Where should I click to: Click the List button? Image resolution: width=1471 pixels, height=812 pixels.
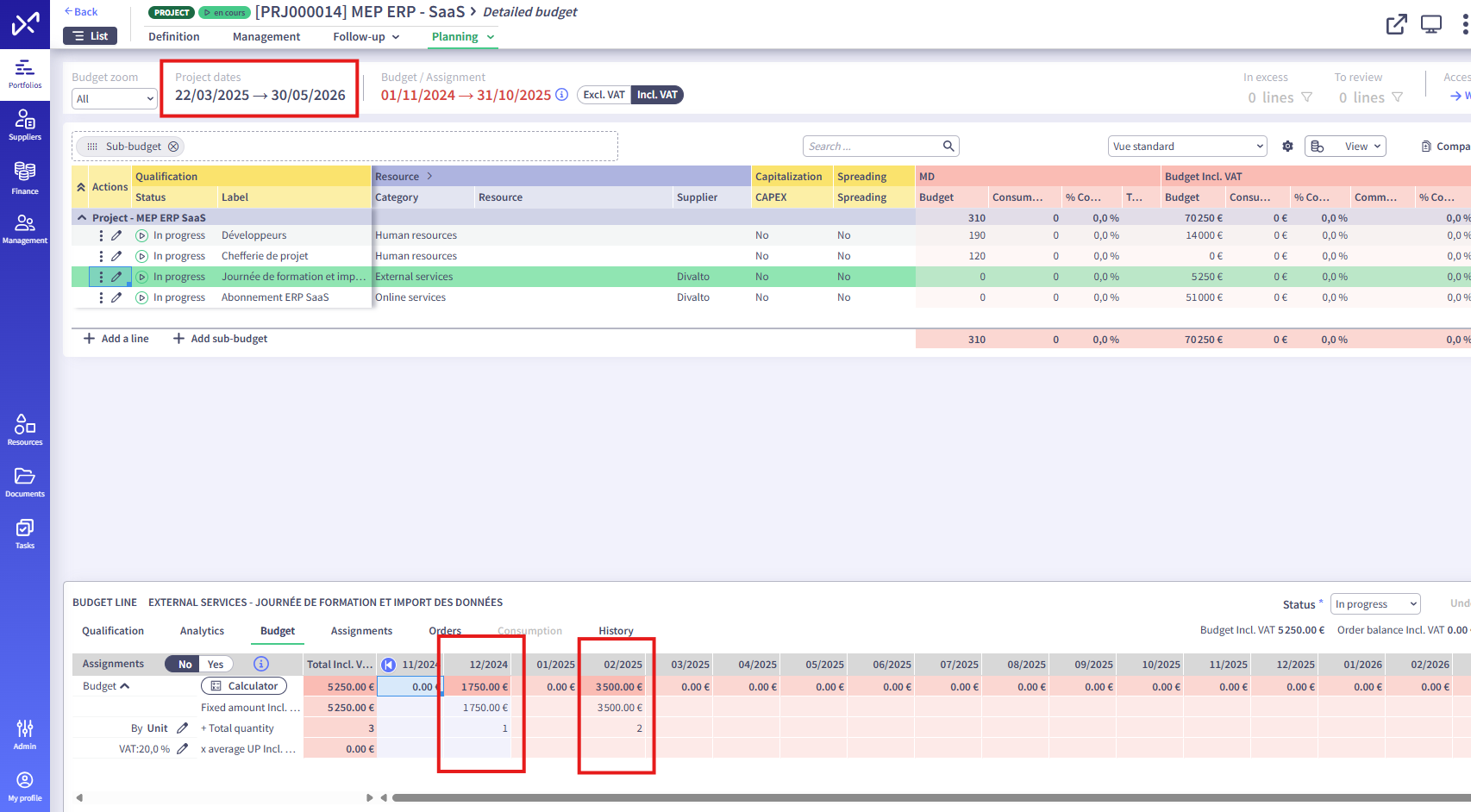(x=90, y=36)
